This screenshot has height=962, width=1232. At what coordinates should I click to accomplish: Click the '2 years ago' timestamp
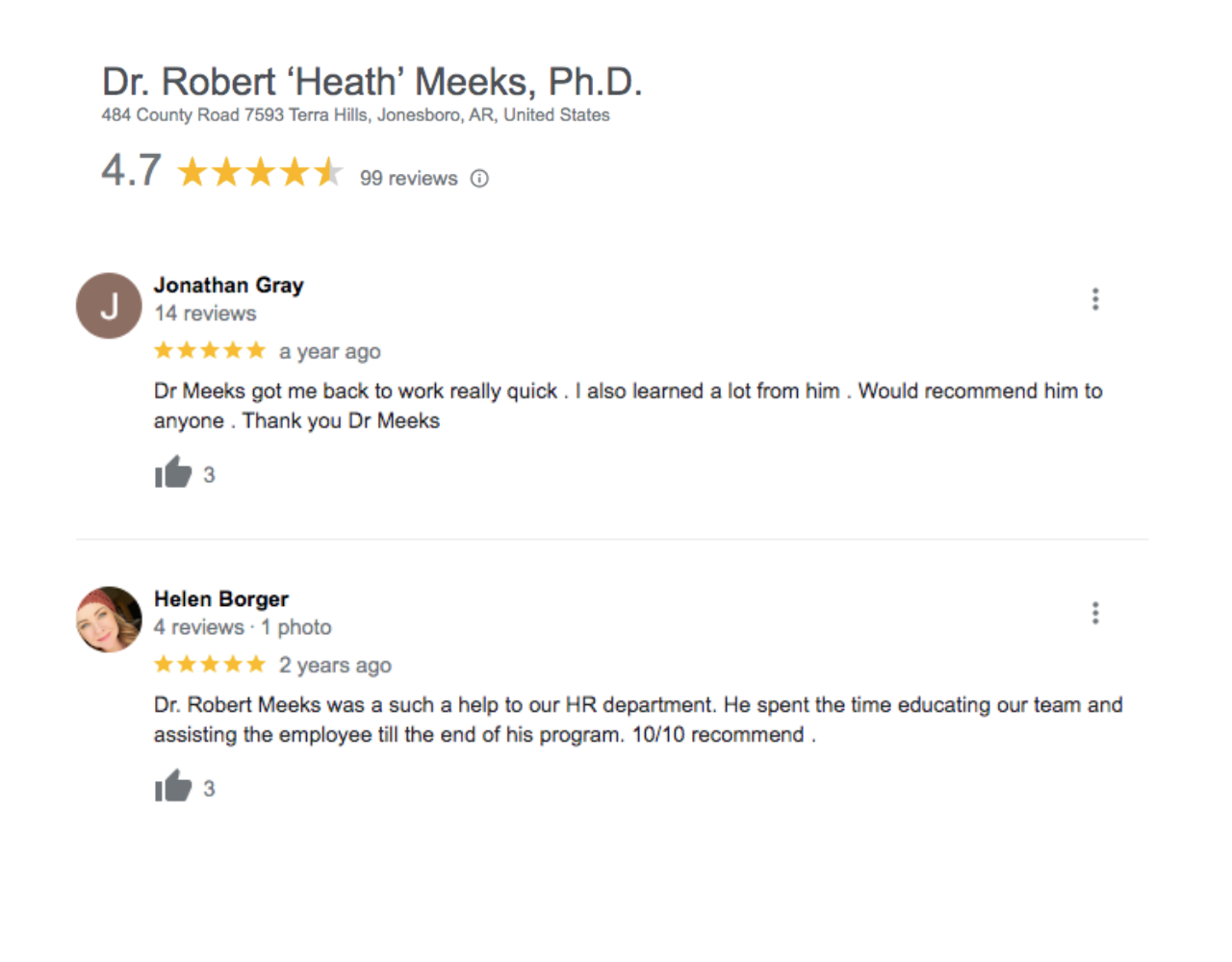pos(335,666)
